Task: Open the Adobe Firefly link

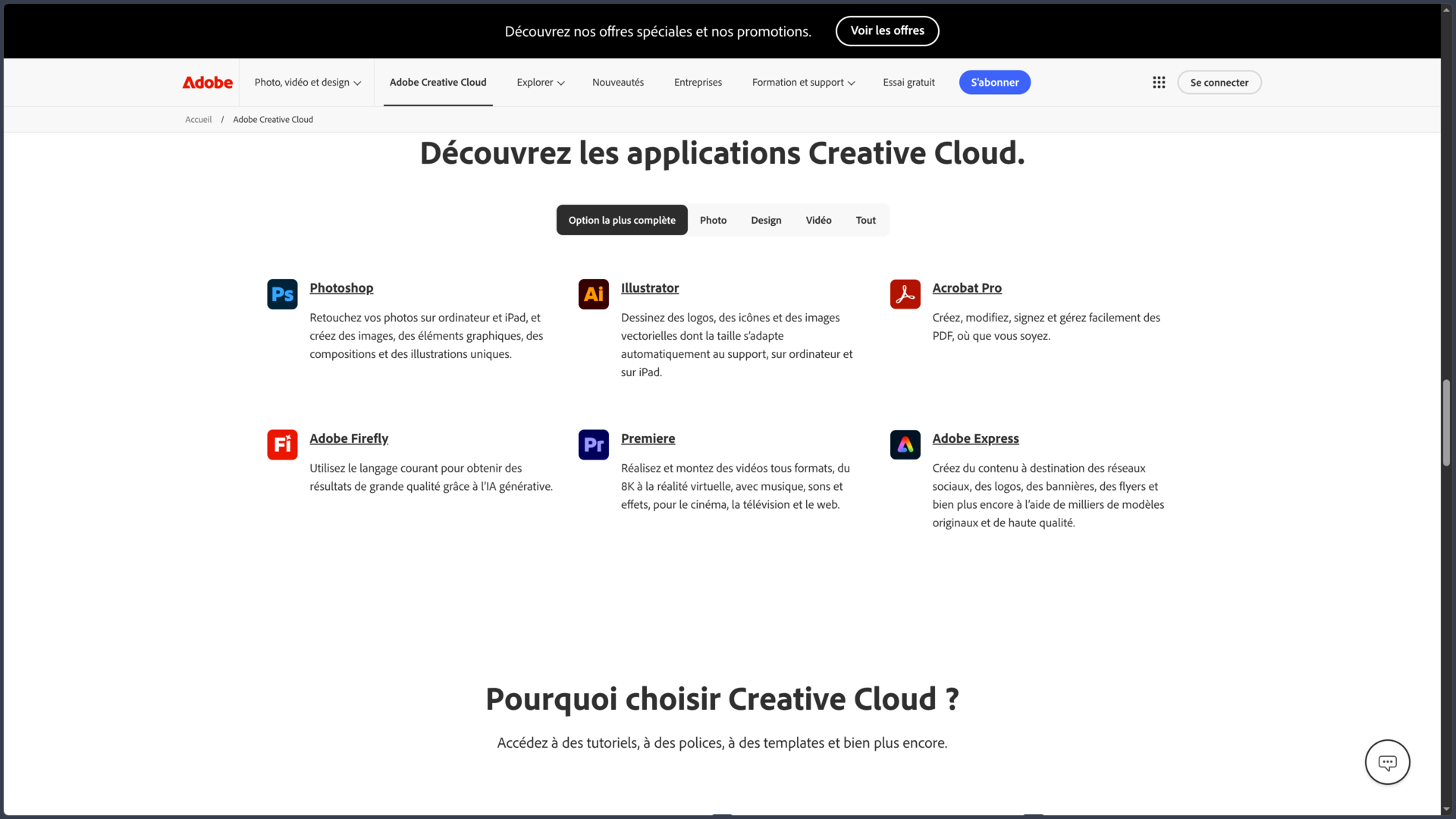Action: (349, 438)
